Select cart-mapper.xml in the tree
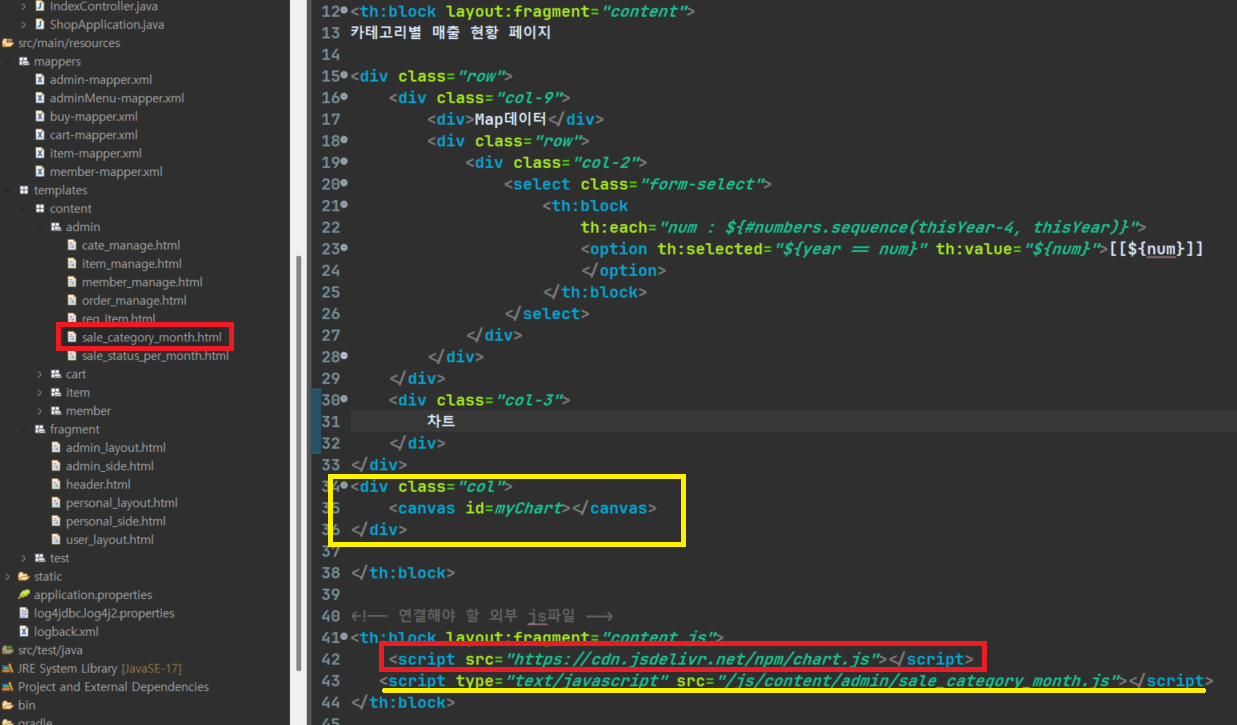Image resolution: width=1237 pixels, height=725 pixels. [94, 135]
